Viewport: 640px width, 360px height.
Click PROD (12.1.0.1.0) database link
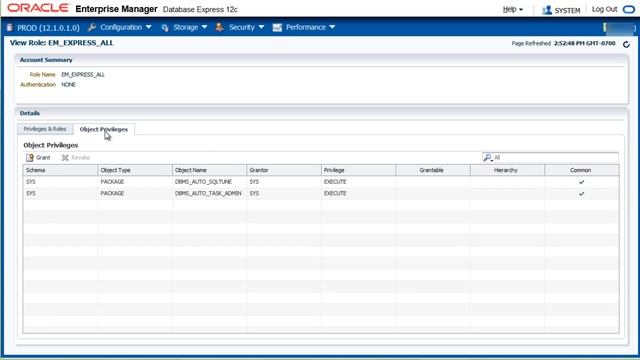point(48,28)
